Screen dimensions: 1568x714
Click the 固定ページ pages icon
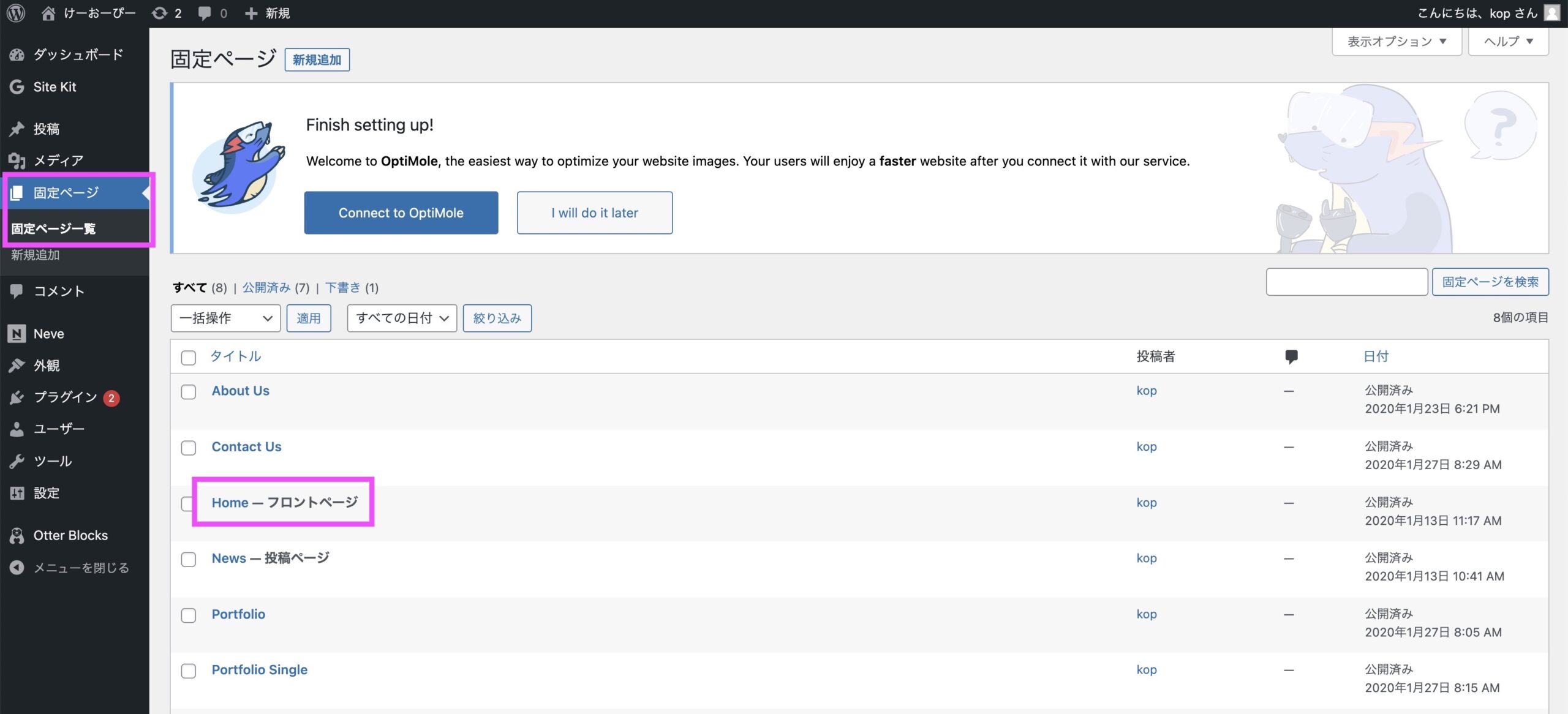[x=17, y=193]
